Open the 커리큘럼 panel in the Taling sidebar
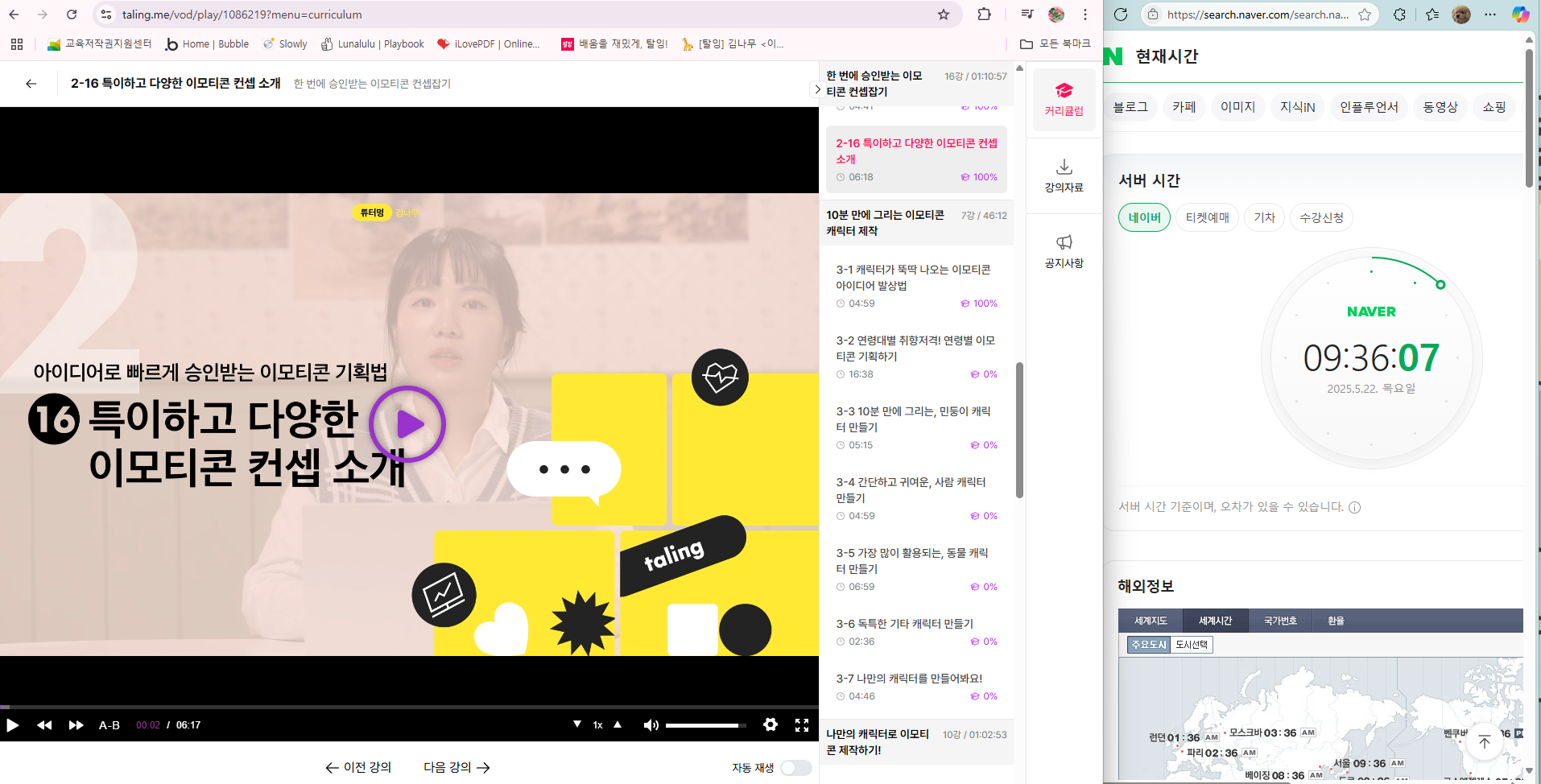The height and width of the screenshot is (784, 1541). tap(1064, 98)
